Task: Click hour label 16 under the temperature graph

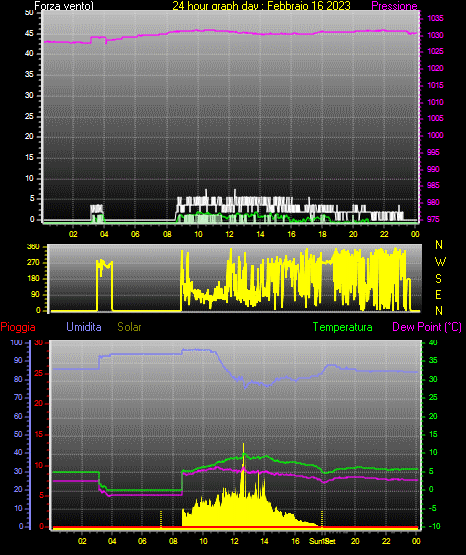Action: pos(295,541)
